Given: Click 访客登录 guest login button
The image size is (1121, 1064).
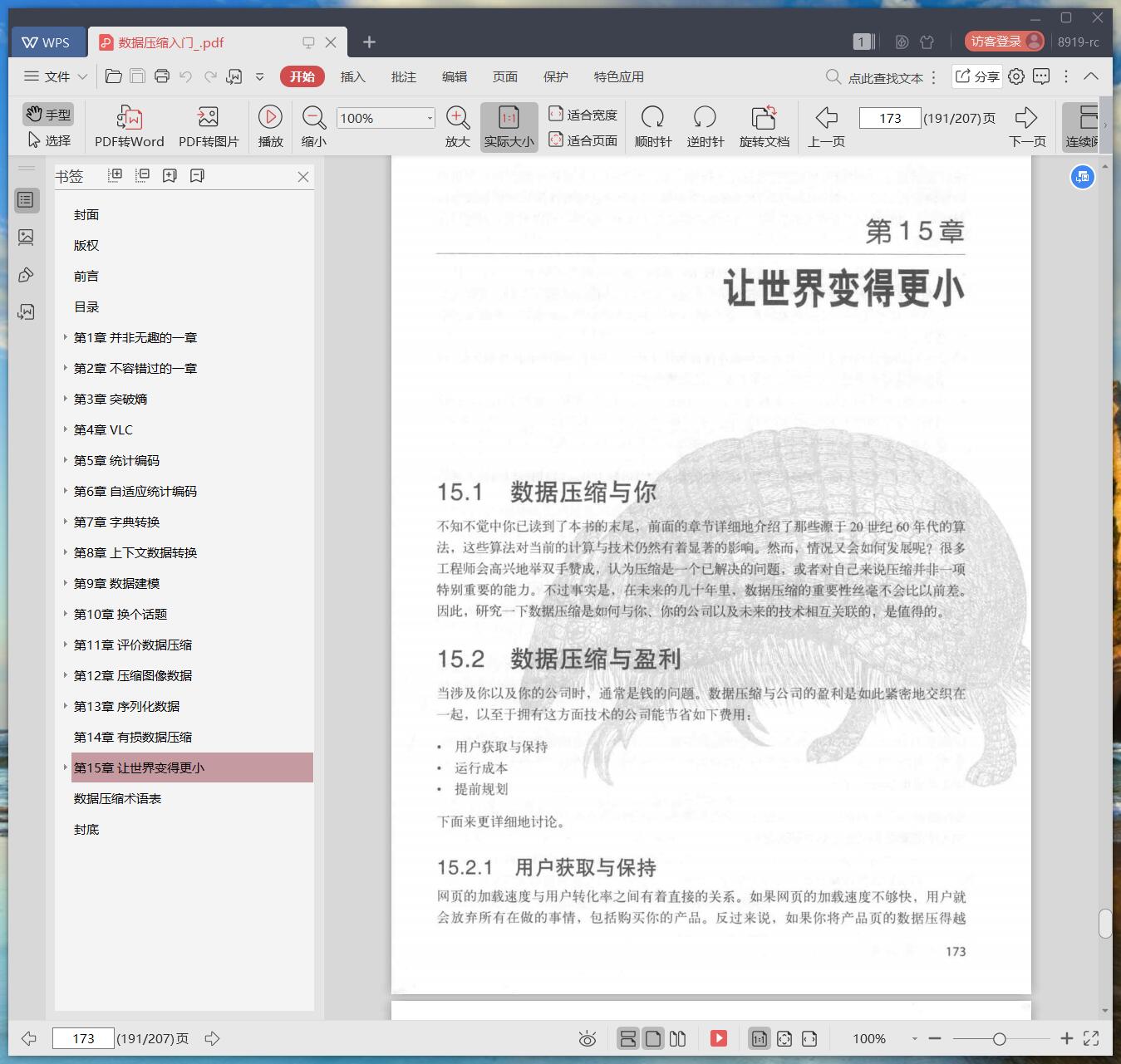Looking at the screenshot, I should click(1005, 41).
